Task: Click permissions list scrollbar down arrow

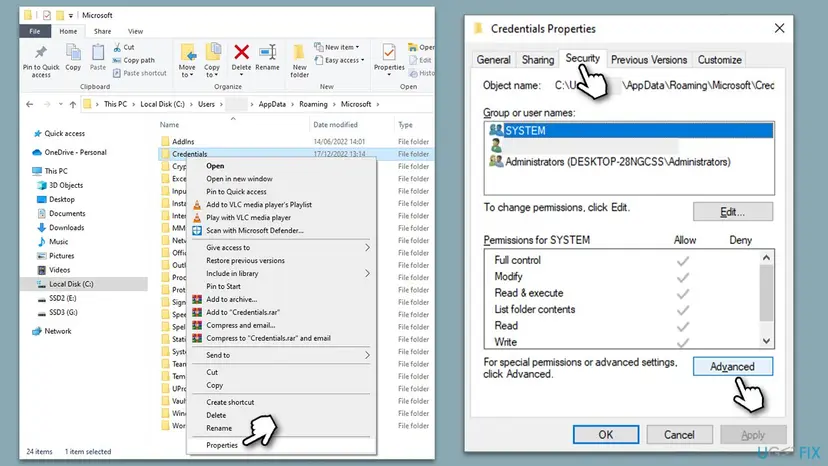Action: [766, 341]
